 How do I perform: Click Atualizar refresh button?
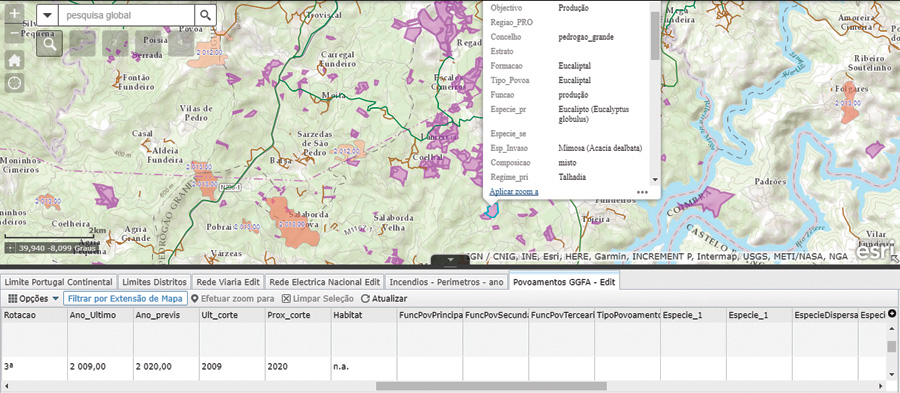click(384, 299)
